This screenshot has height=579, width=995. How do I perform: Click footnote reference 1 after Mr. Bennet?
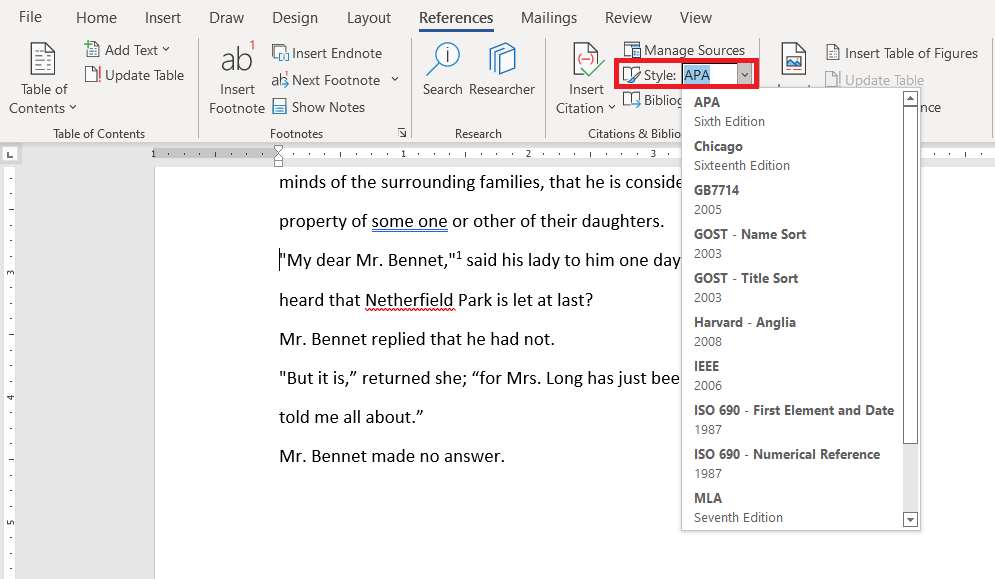tap(459, 255)
